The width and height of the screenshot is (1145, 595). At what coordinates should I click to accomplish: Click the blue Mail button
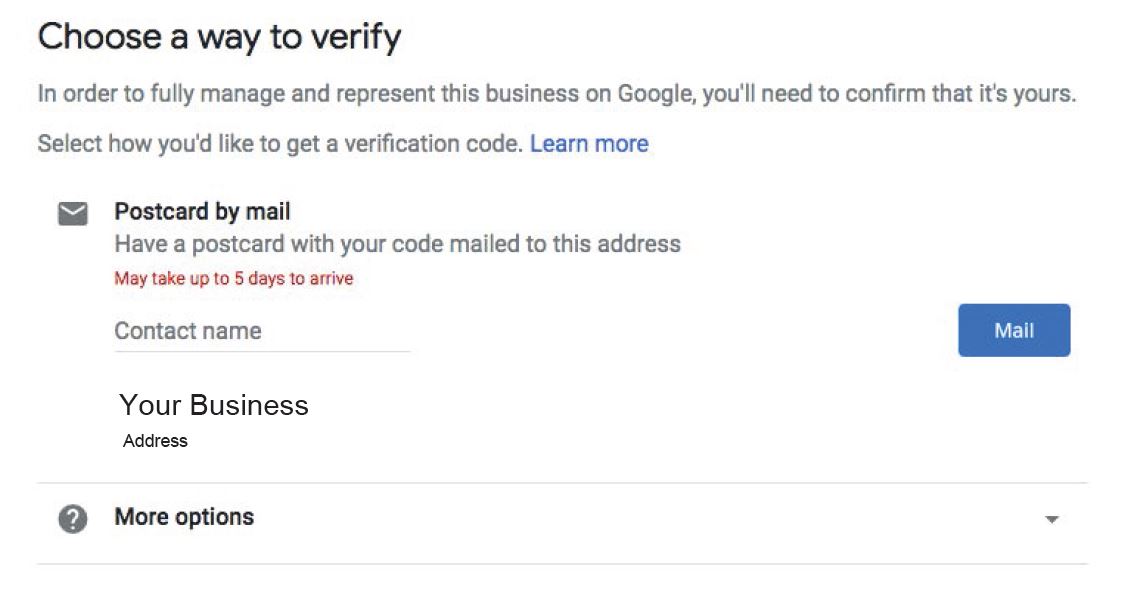[x=1014, y=330]
